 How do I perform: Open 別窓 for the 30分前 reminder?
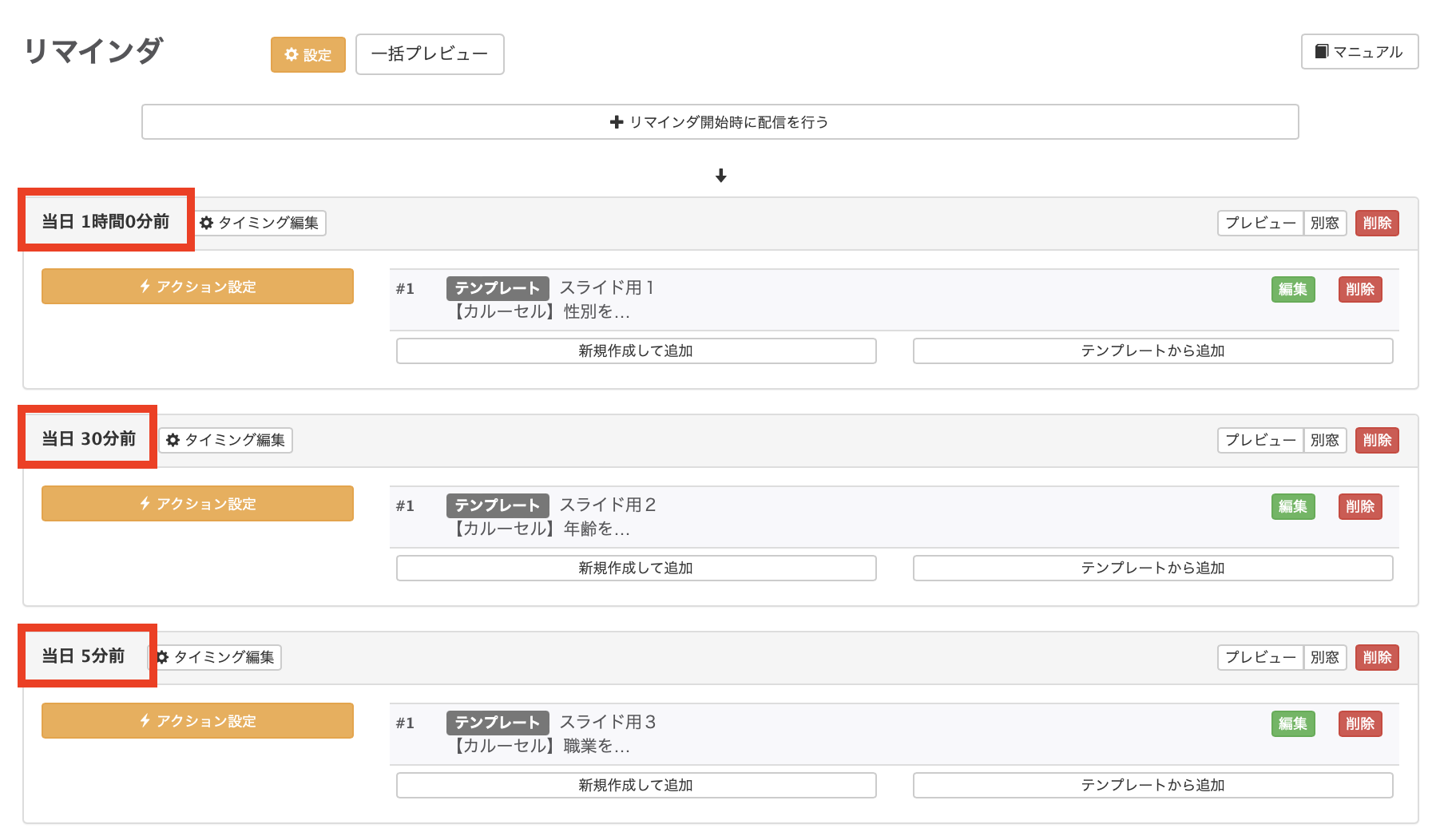point(1324,441)
